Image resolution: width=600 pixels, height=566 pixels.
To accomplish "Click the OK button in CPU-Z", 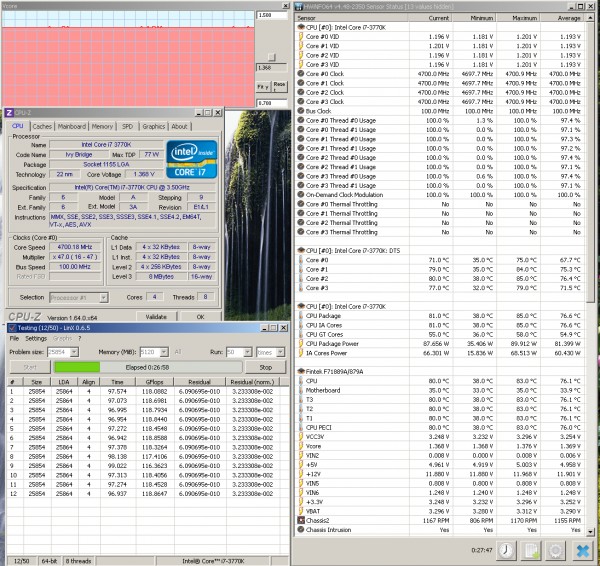I will coord(201,316).
